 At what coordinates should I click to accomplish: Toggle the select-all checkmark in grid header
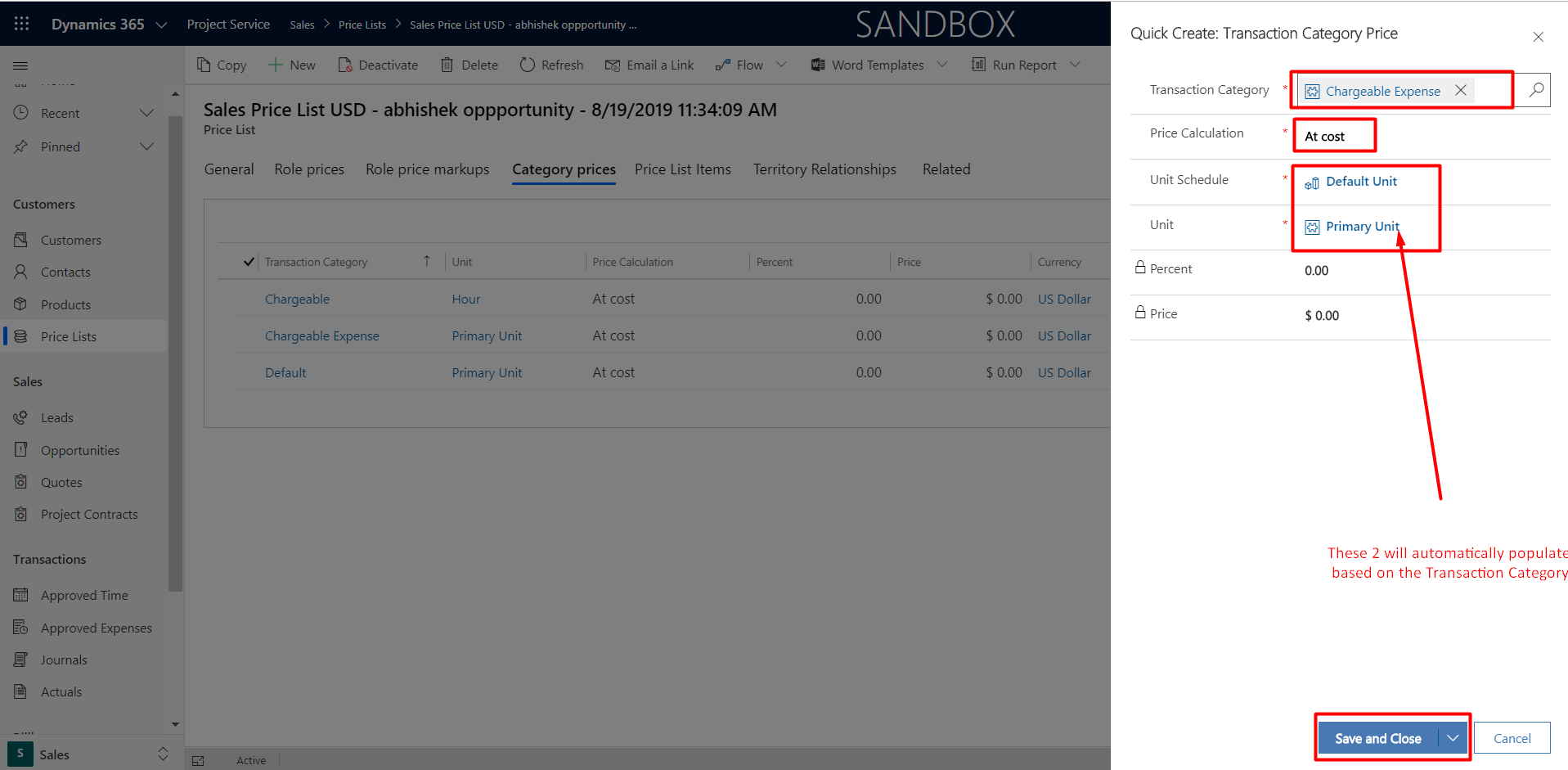(249, 262)
